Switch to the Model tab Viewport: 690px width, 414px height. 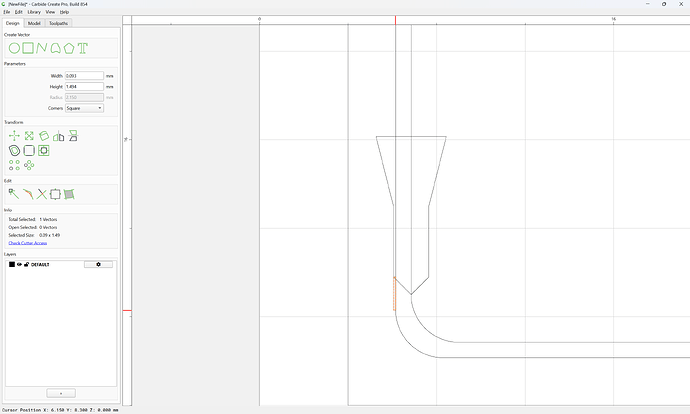point(34,23)
